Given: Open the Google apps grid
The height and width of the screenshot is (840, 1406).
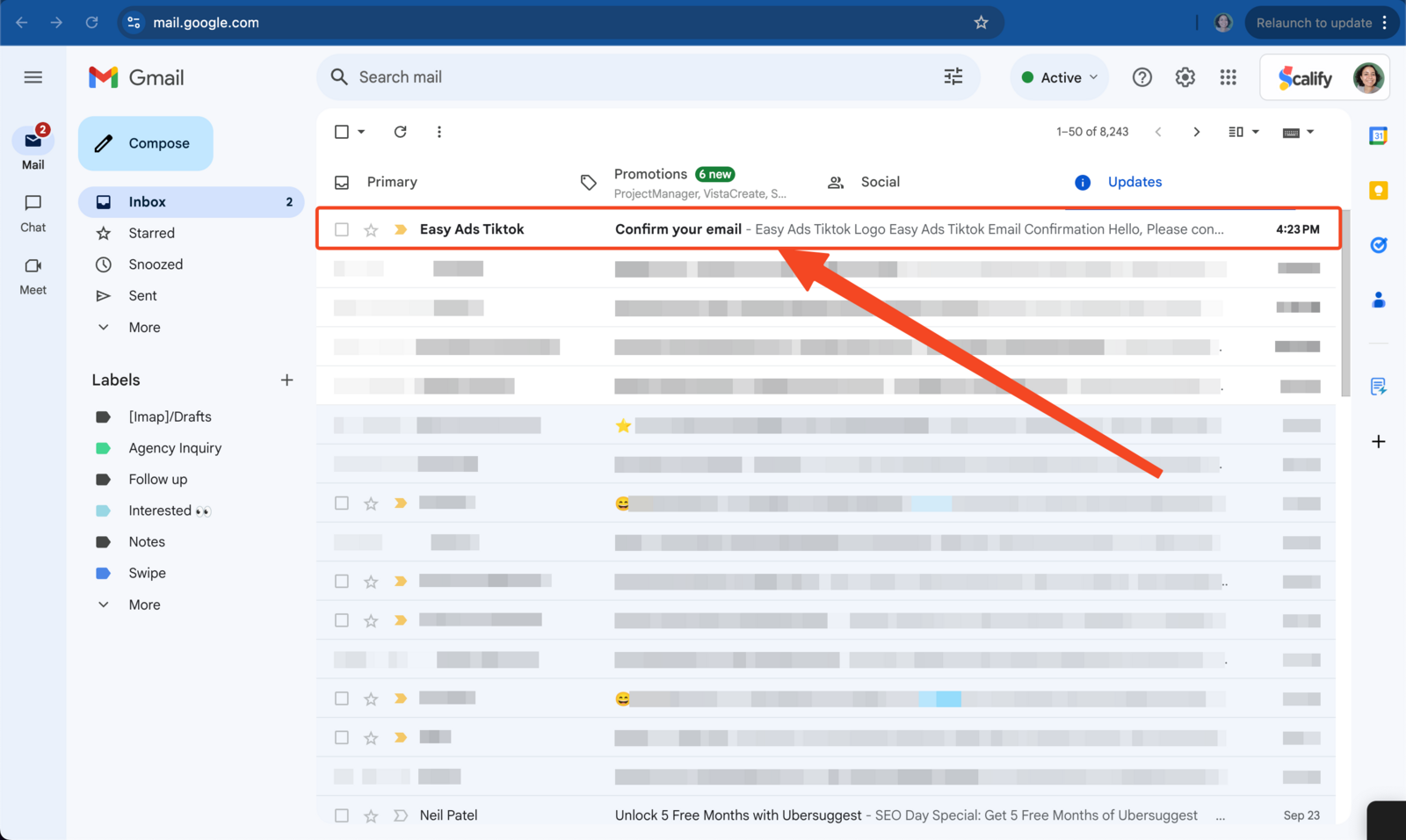Looking at the screenshot, I should tap(1228, 77).
